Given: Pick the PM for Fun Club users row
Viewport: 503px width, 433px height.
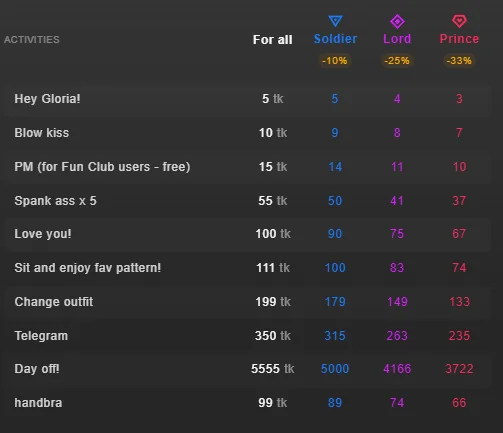Looking at the screenshot, I should [x=247, y=167].
